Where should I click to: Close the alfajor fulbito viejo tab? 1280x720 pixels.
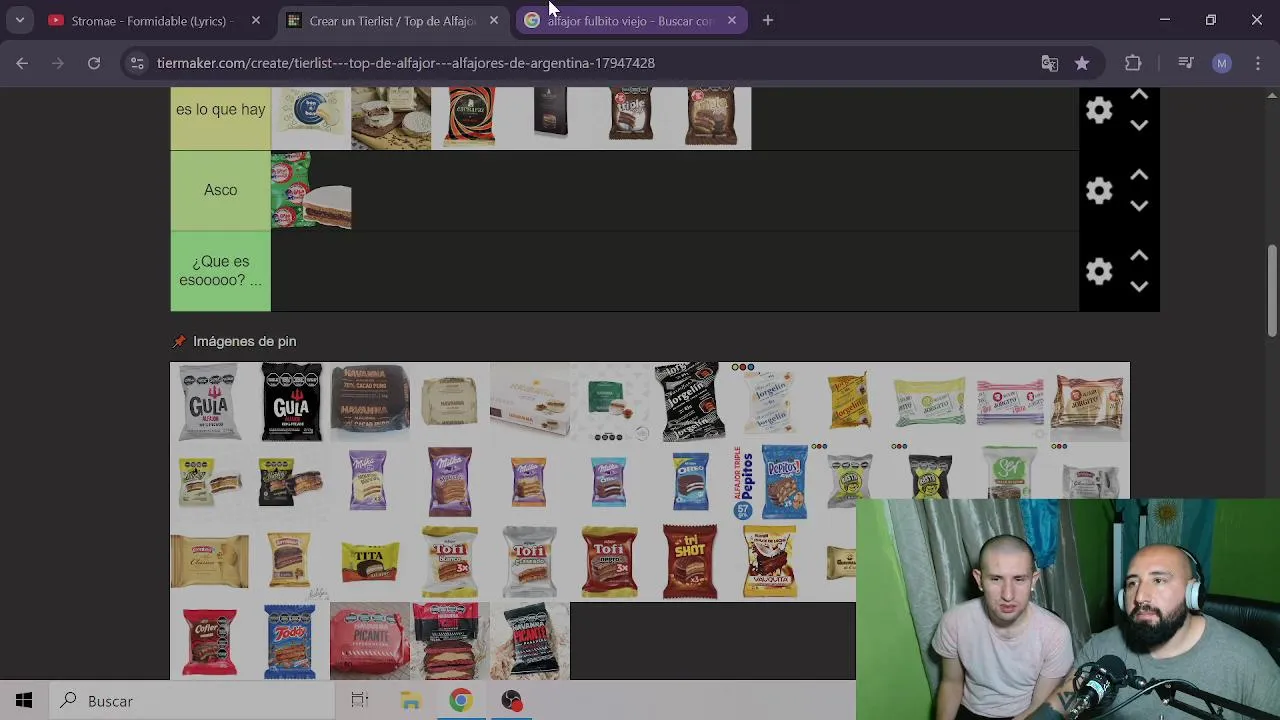coord(732,20)
